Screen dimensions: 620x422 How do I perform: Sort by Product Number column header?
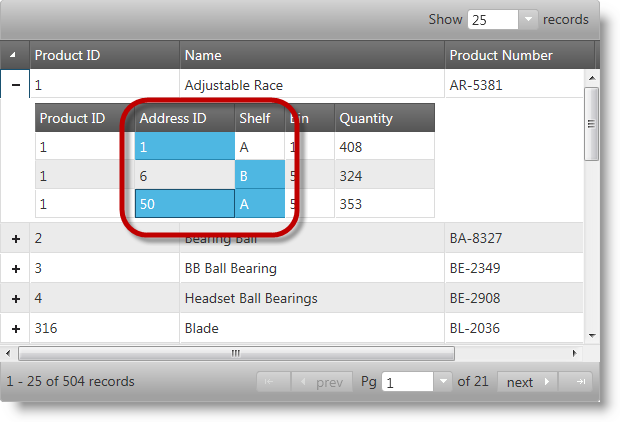(x=515, y=55)
